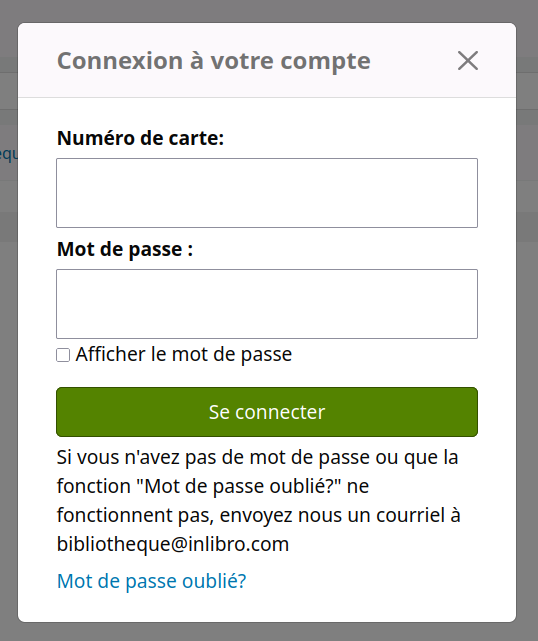Select the bibliotheque@inlibro.com email address text

click(x=173, y=544)
